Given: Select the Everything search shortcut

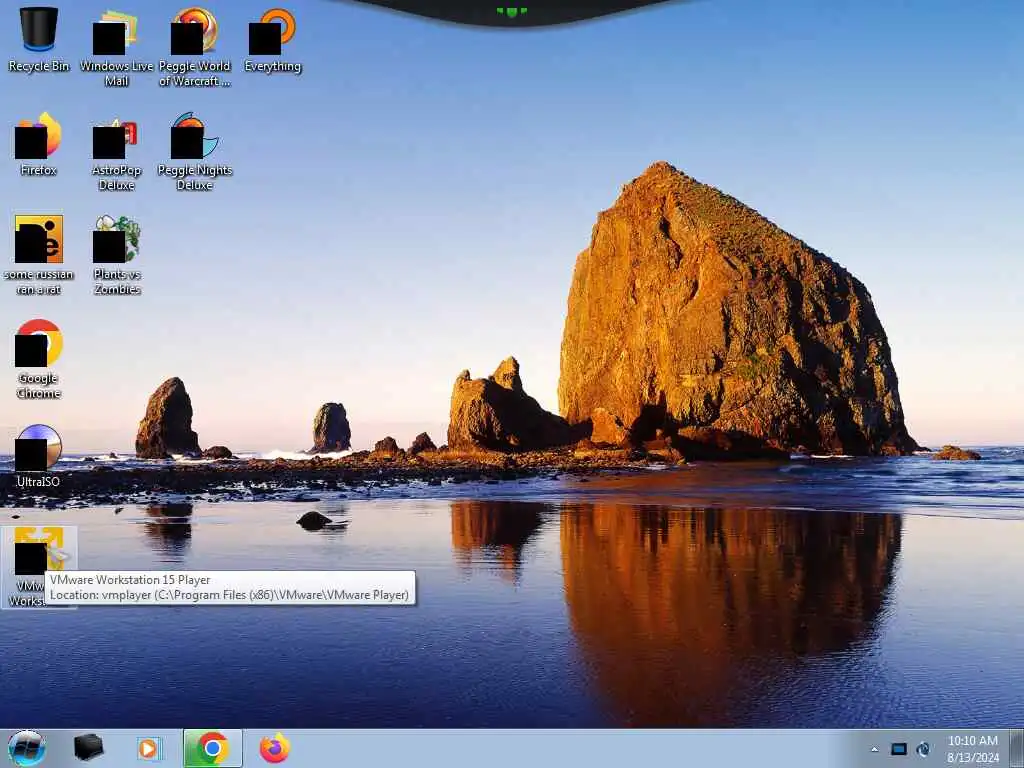Looking at the screenshot, I should click(272, 40).
